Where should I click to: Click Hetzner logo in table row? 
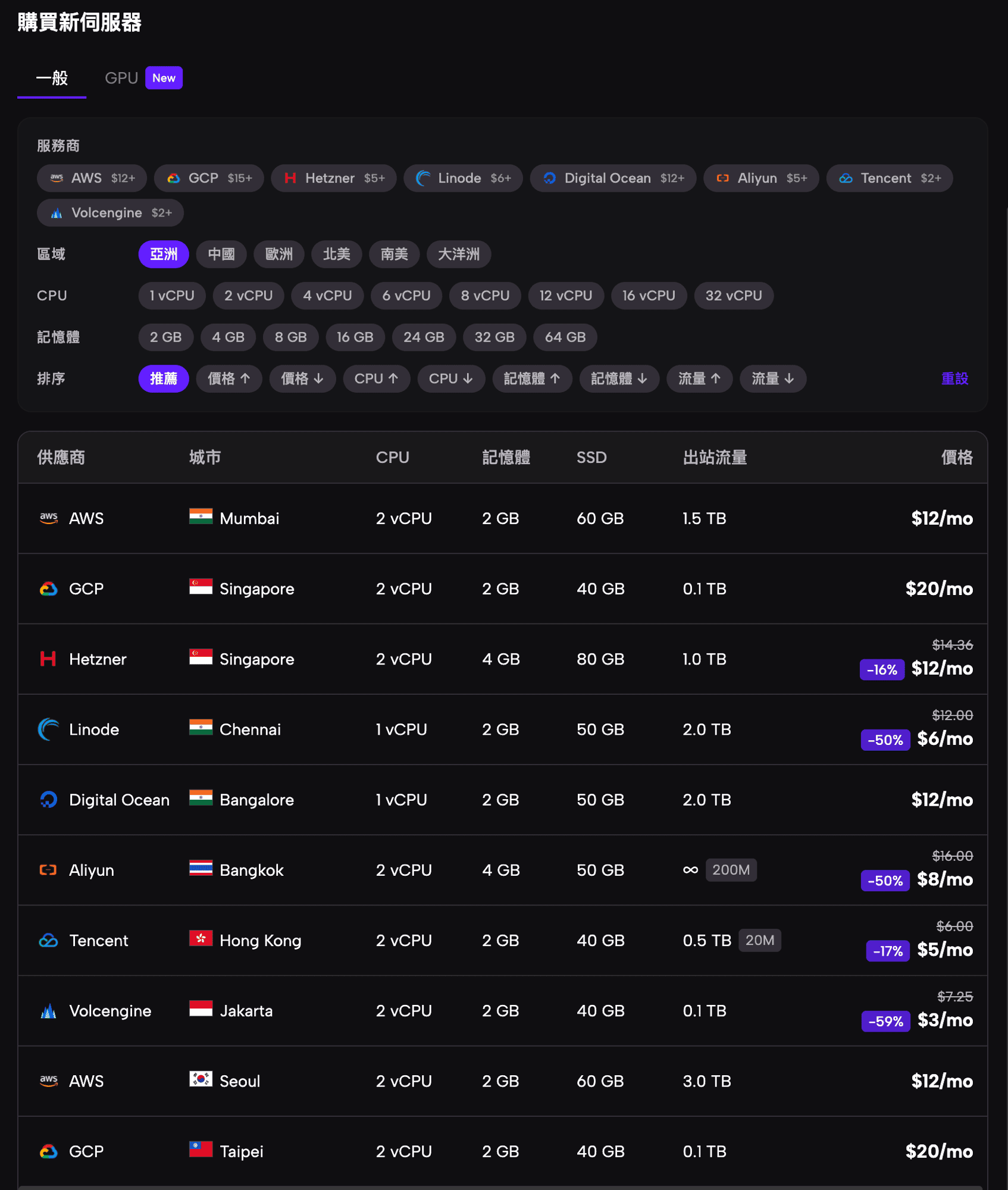pyautogui.click(x=48, y=659)
